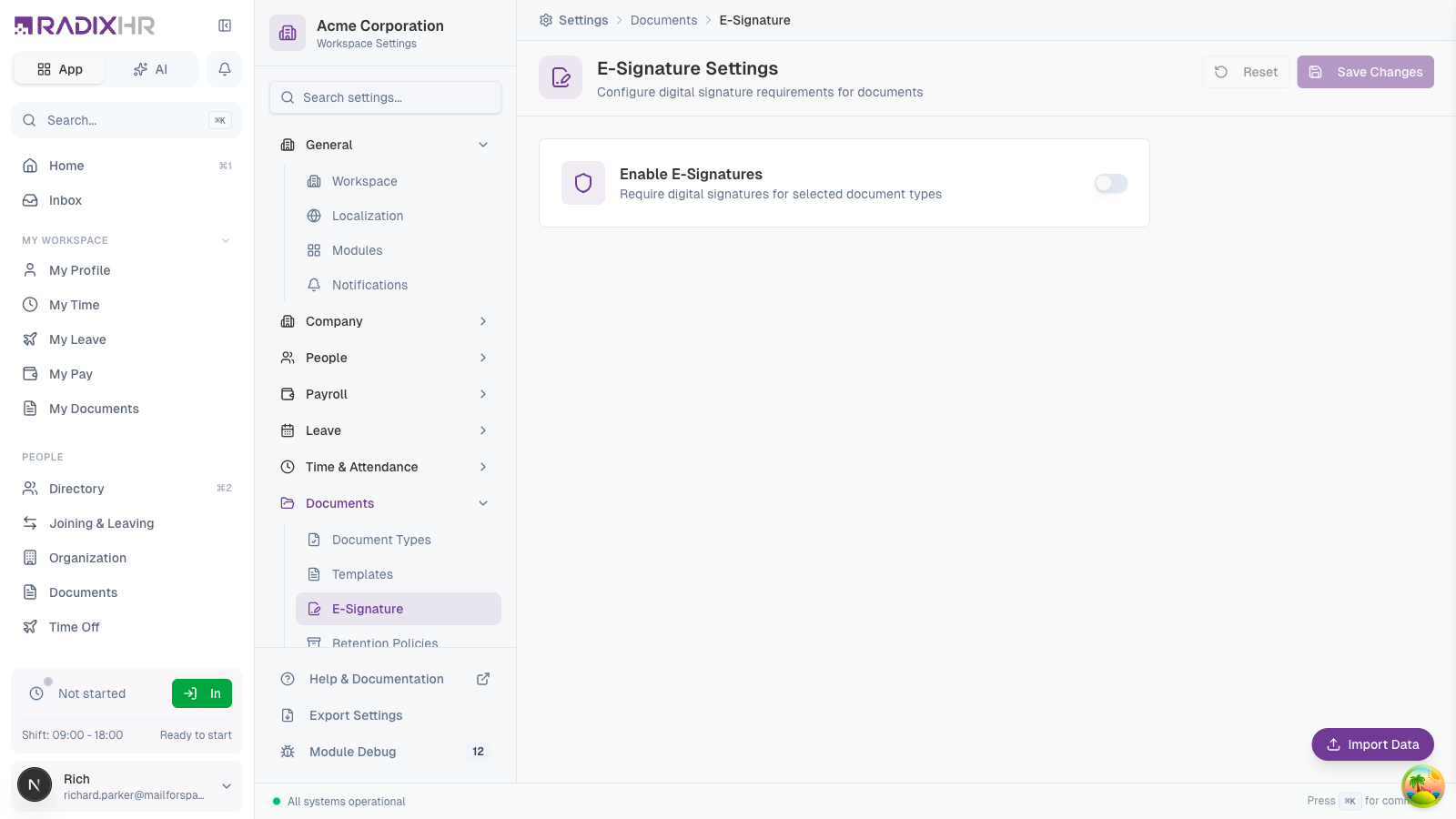Click Home house icon
This screenshot has height=819, width=1456.
tap(30, 166)
